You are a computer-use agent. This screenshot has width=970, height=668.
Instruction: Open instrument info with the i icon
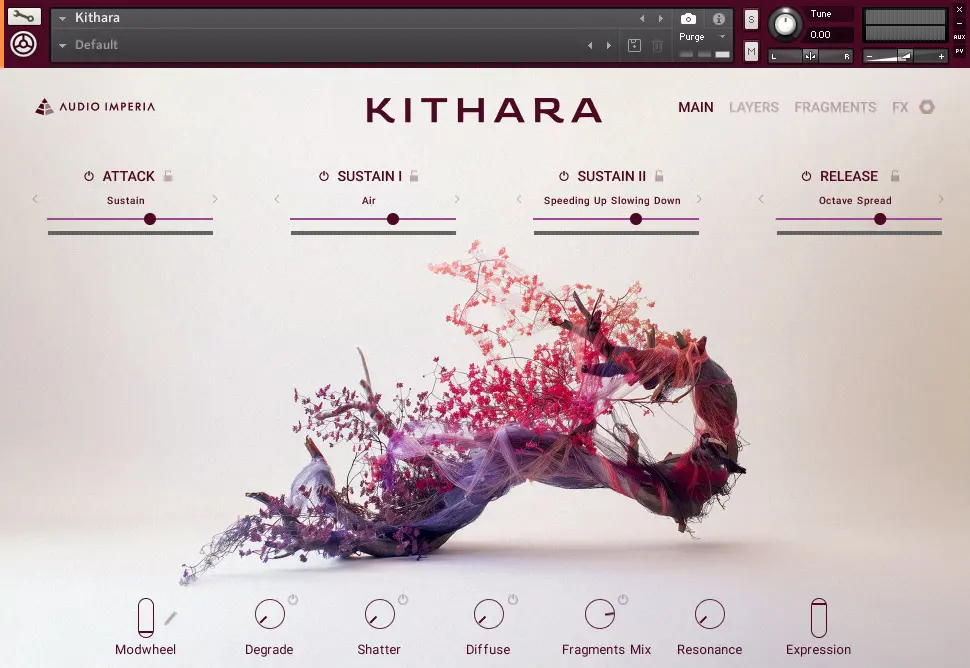pos(718,19)
